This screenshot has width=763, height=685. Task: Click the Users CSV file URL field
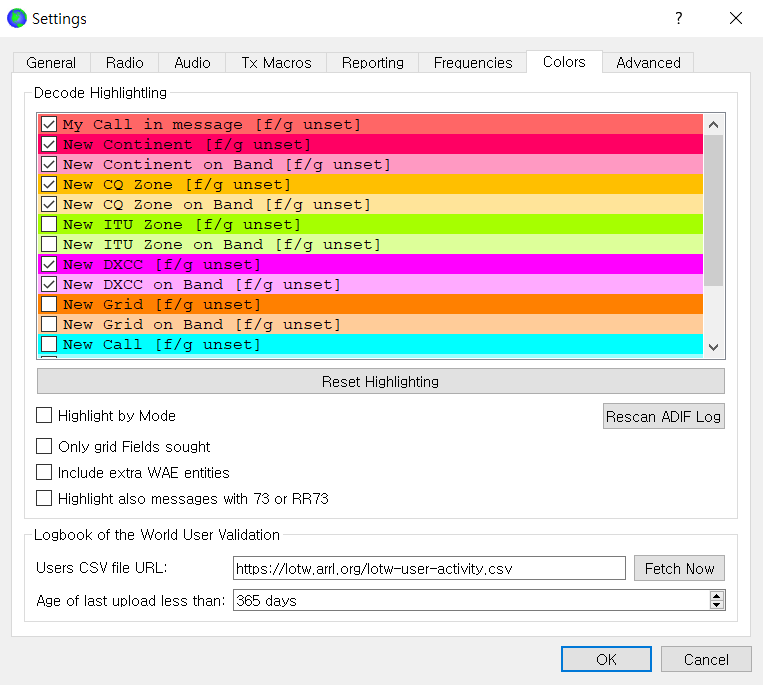tap(429, 568)
